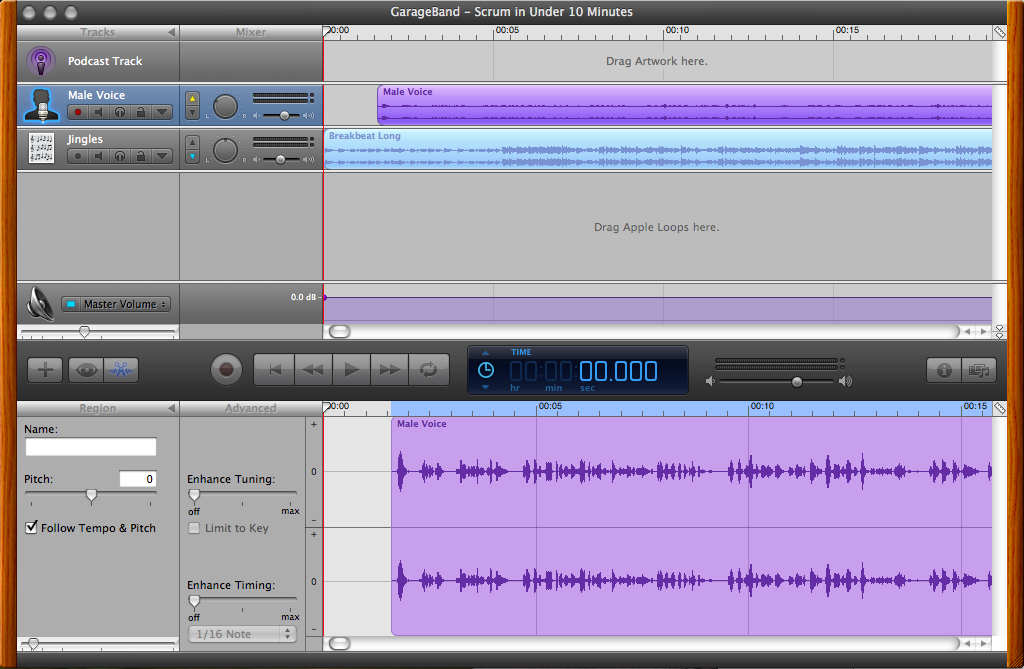Lock the Jingles track
1024x669 pixels.
click(140, 156)
